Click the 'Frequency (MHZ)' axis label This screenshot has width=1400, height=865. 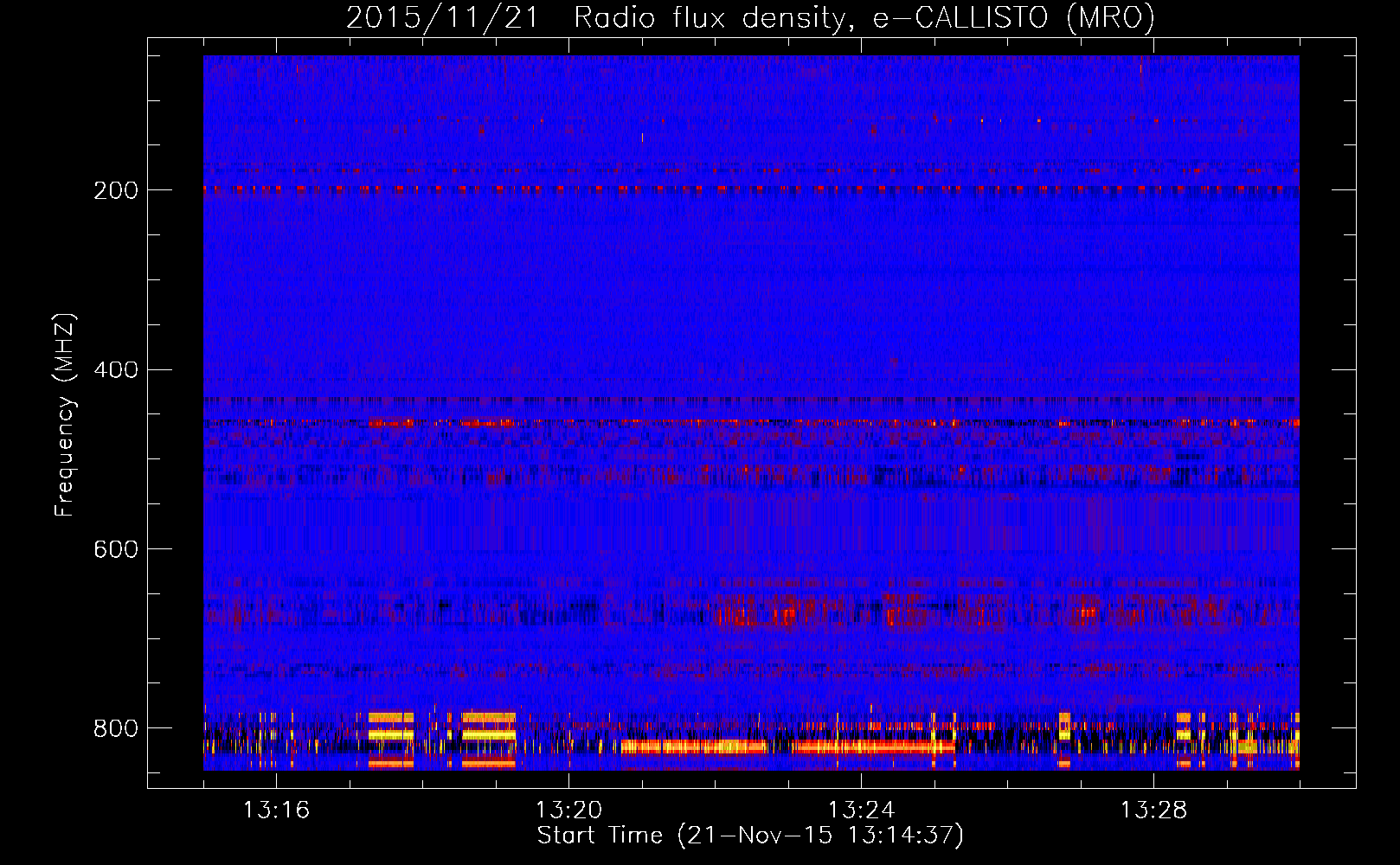64,415
